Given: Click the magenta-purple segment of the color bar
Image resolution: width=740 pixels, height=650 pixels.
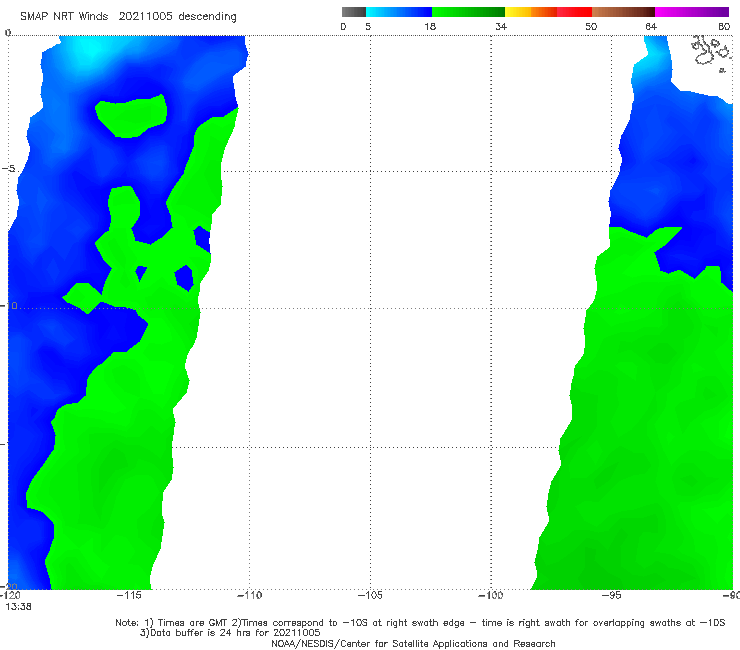Looking at the screenshot, I should [692, 12].
